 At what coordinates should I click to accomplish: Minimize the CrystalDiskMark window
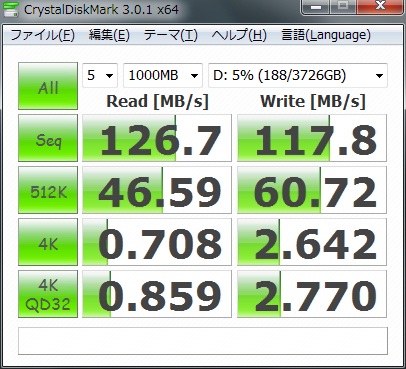[x=316, y=7]
